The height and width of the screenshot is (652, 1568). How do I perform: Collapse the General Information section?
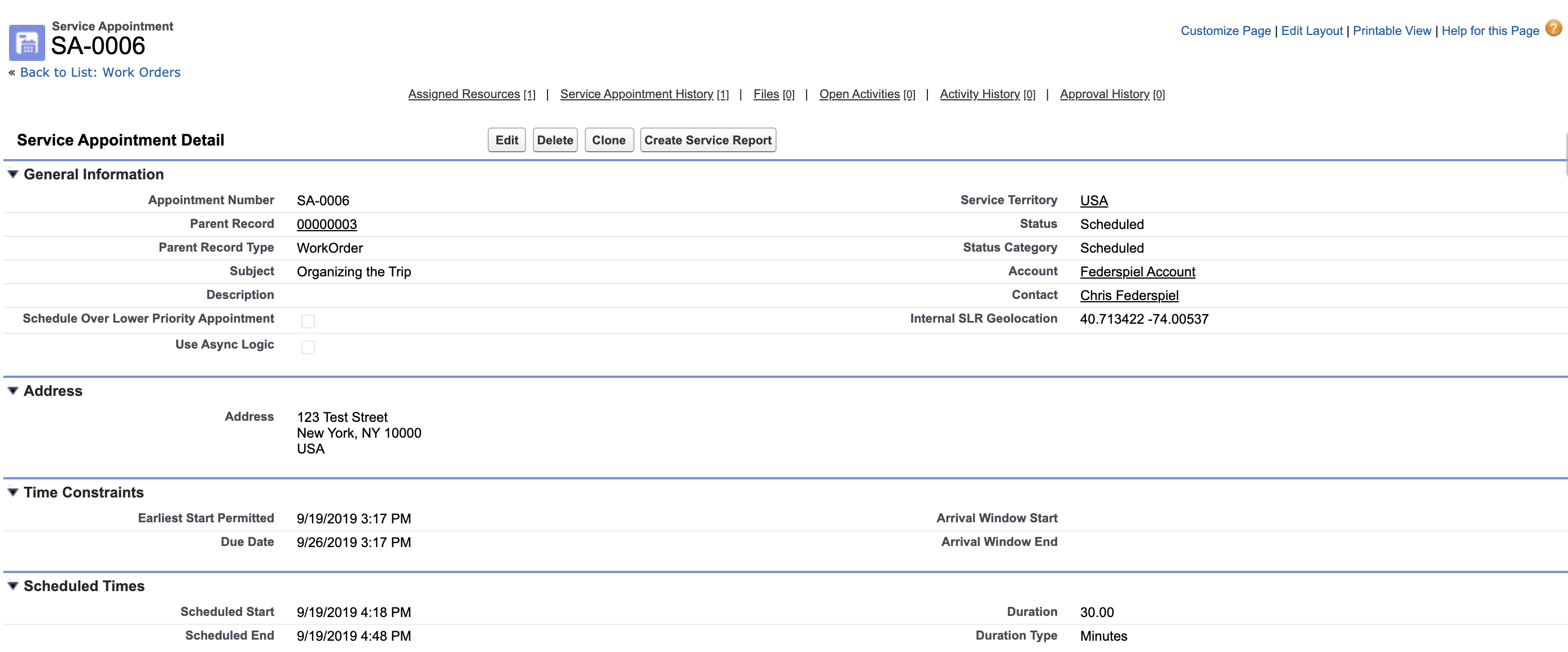pyautogui.click(x=13, y=174)
